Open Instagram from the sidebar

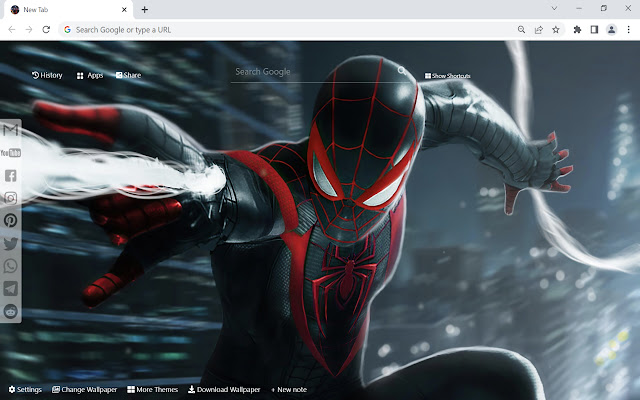pos(11,198)
